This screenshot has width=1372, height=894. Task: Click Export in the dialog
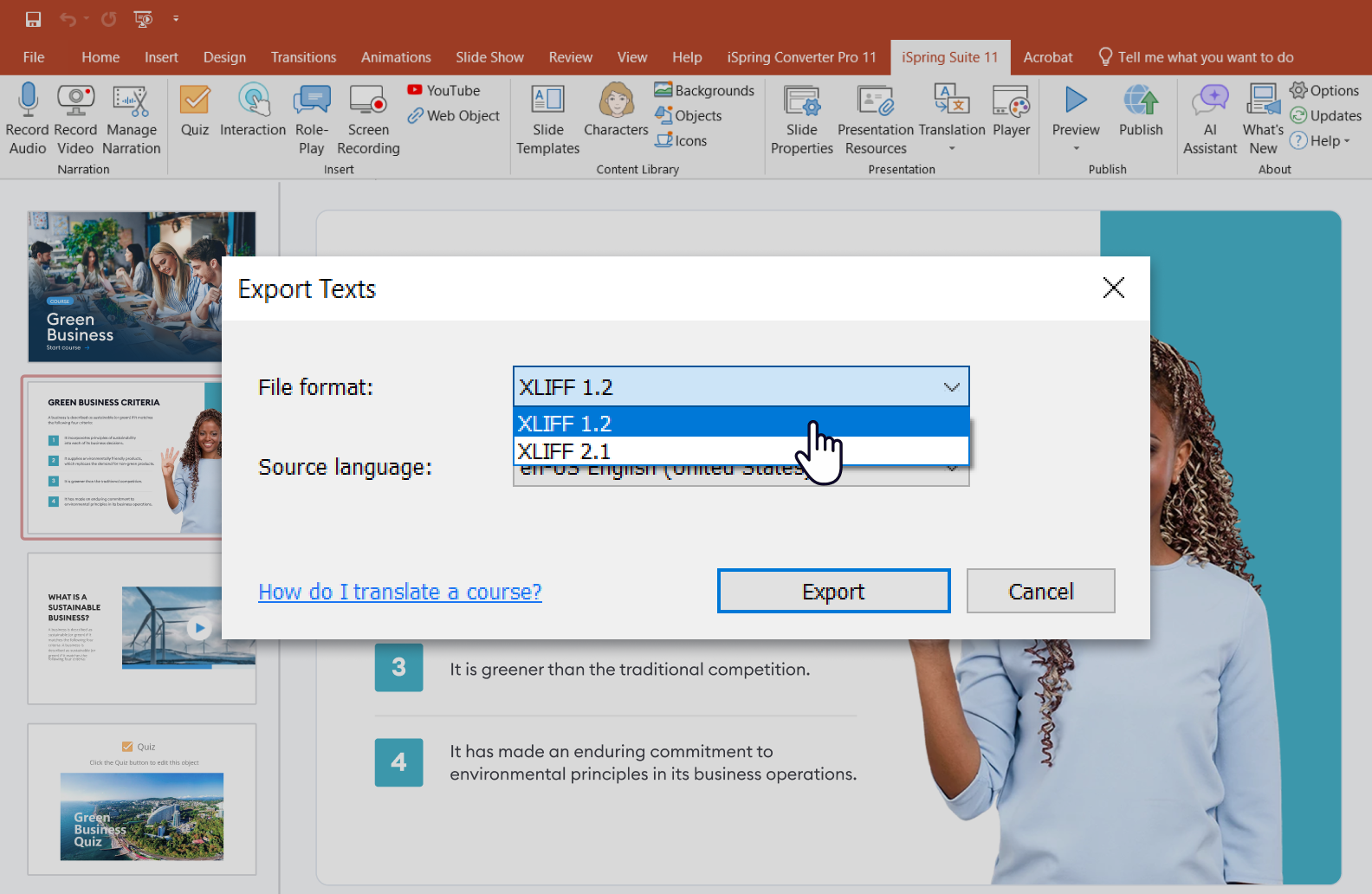(833, 591)
